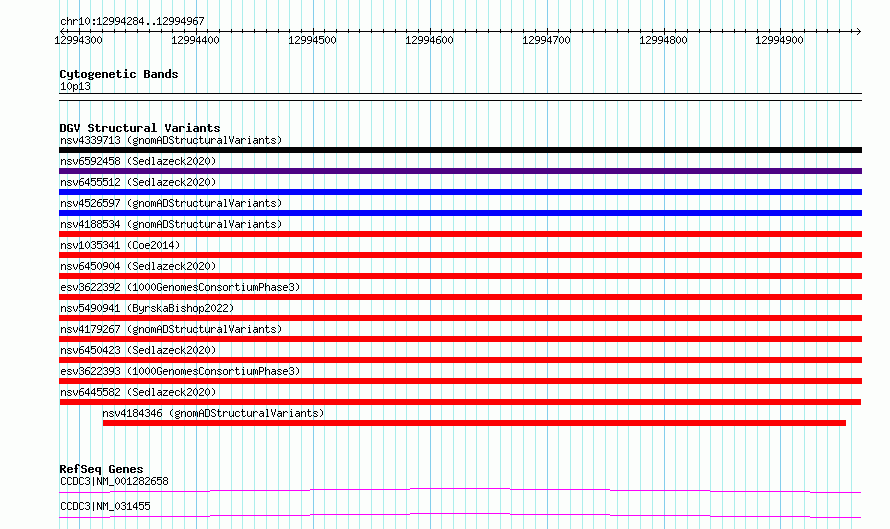
Task: Click ruler position 12994800
Action: (663, 40)
